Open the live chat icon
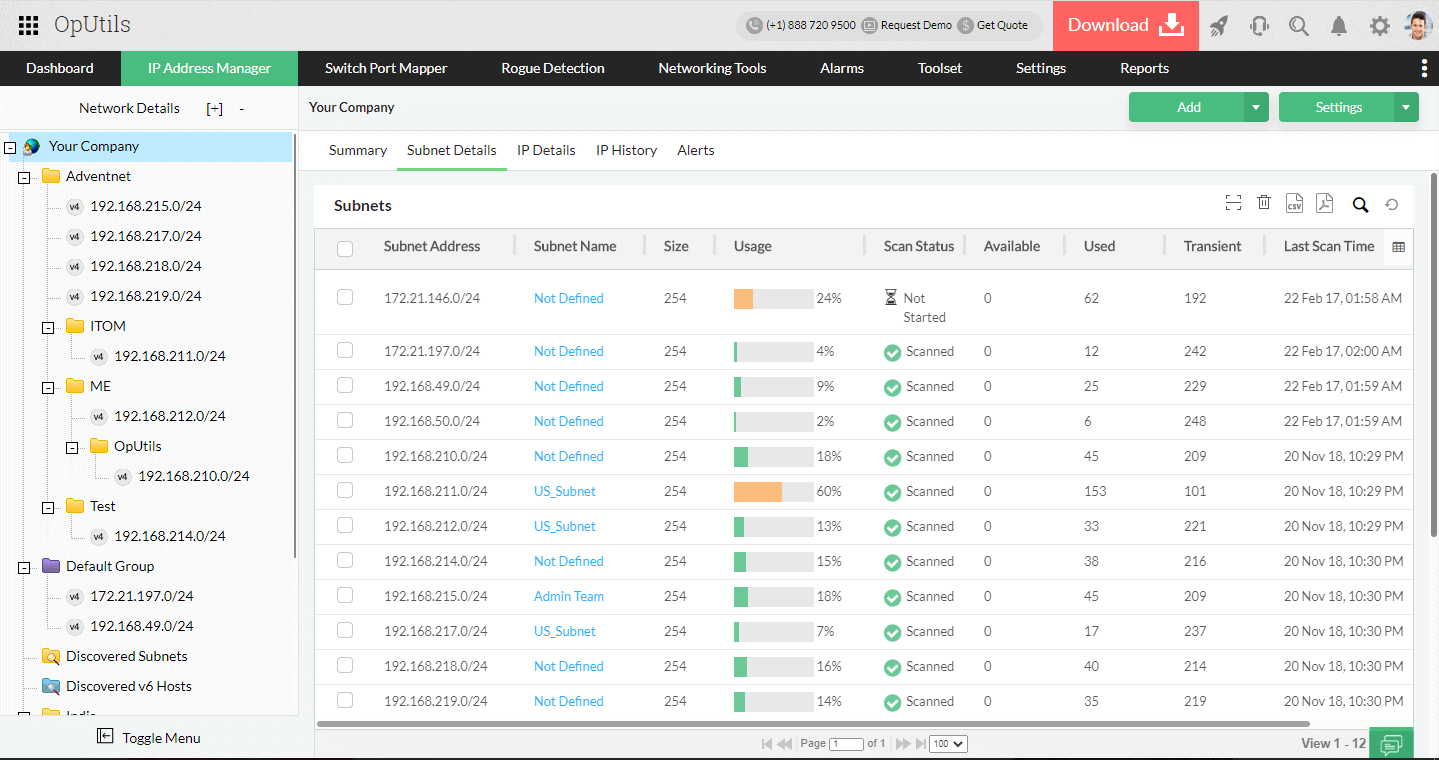1439x760 pixels. coord(1391,744)
